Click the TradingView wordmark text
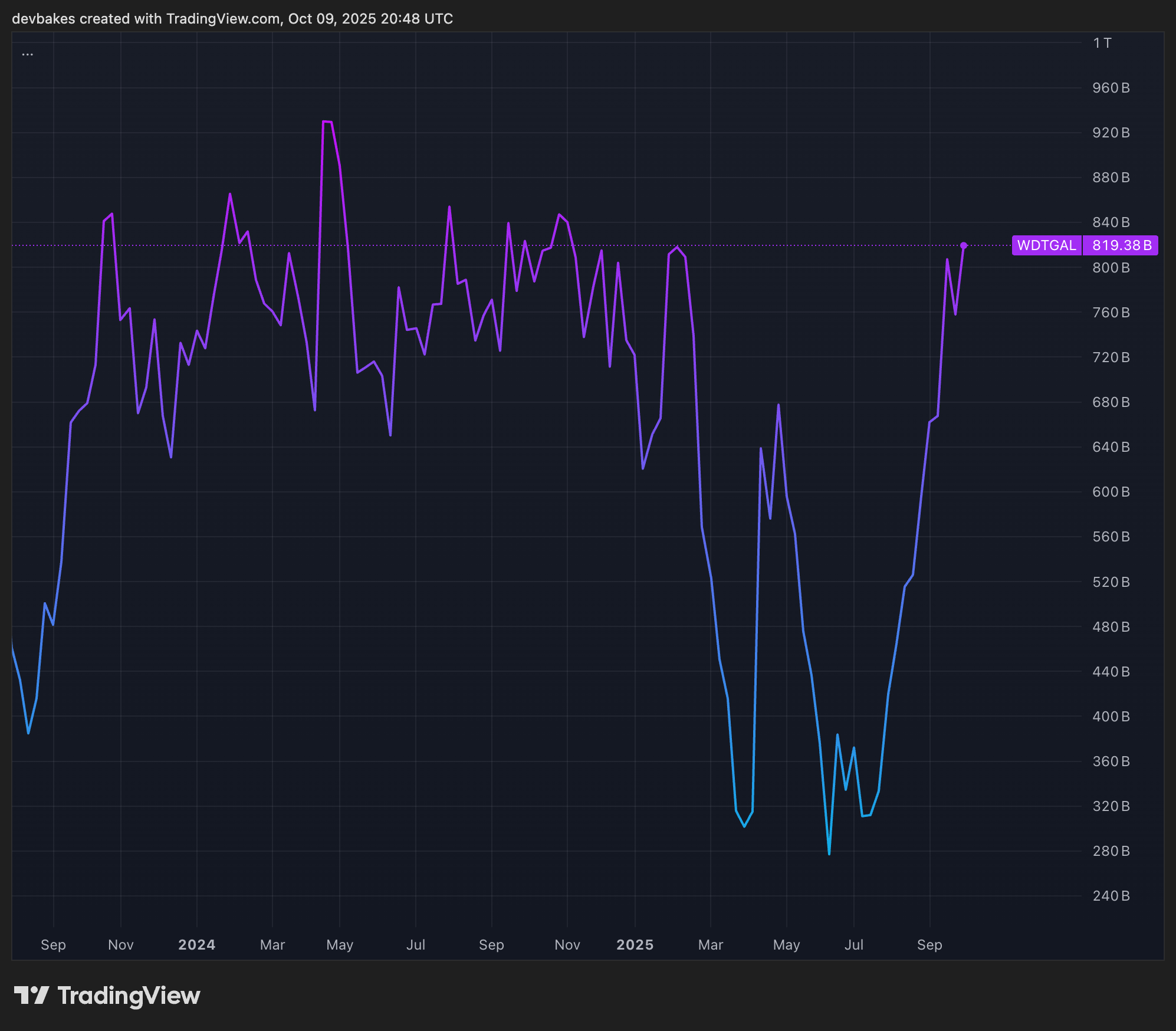The height and width of the screenshot is (1031, 1176). tap(129, 996)
